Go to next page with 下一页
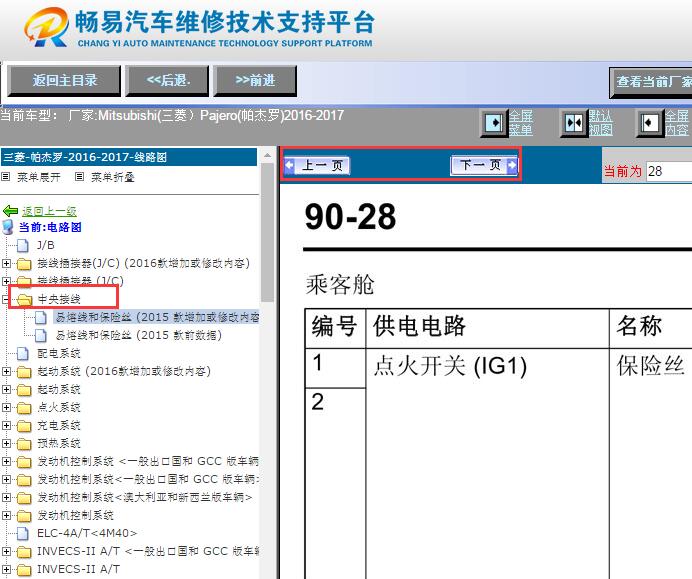This screenshot has width=692, height=579. (x=484, y=165)
